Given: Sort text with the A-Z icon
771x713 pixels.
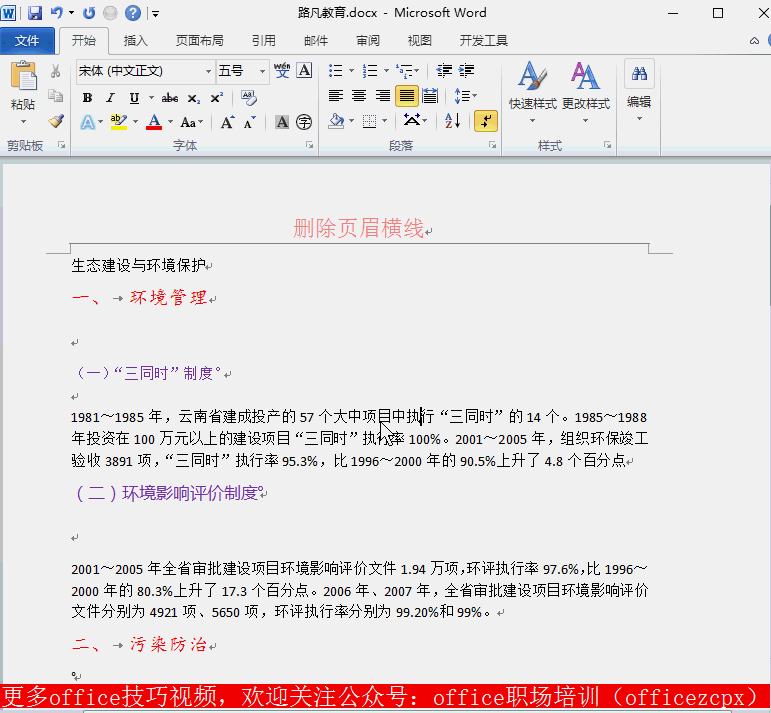Looking at the screenshot, I should pyautogui.click(x=452, y=120).
